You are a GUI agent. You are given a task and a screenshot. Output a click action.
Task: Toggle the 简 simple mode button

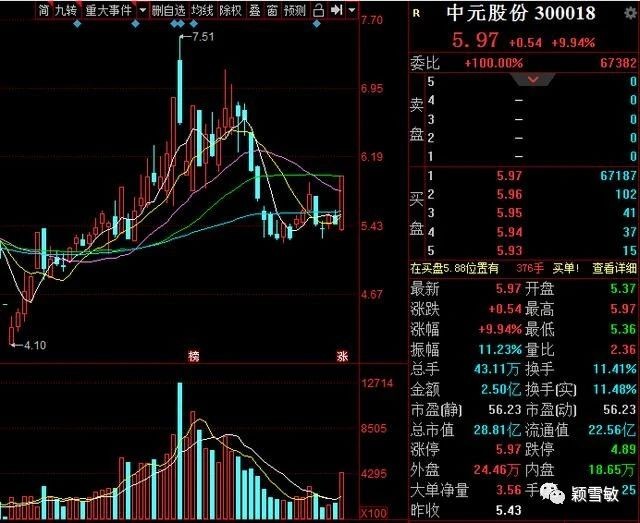42,10
